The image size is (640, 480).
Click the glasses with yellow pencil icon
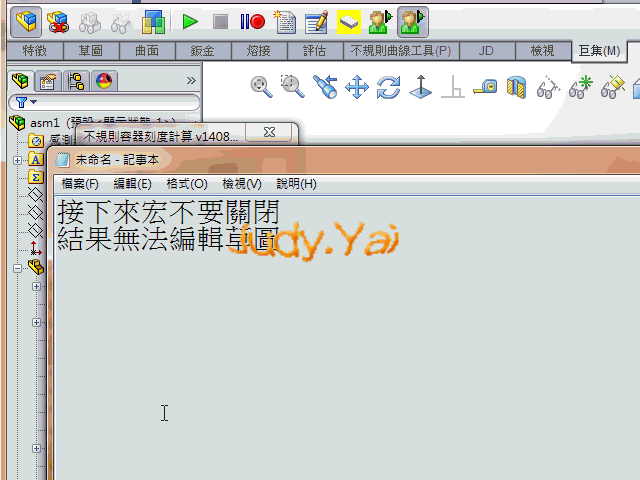613,87
